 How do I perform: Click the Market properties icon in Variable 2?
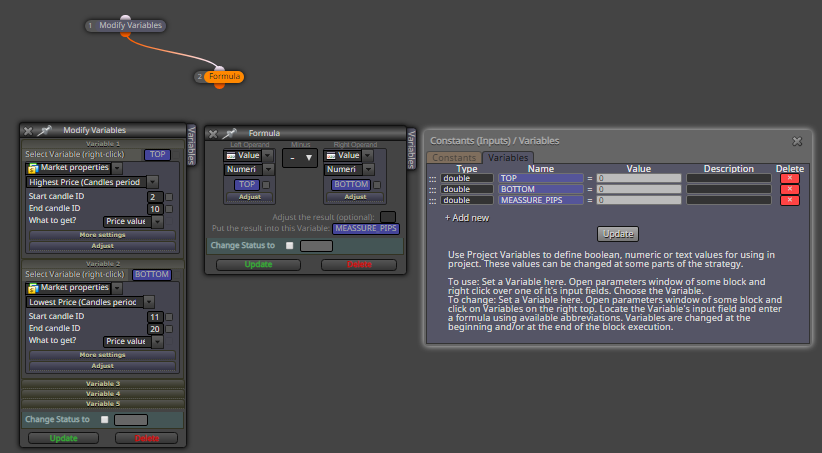(x=33, y=288)
